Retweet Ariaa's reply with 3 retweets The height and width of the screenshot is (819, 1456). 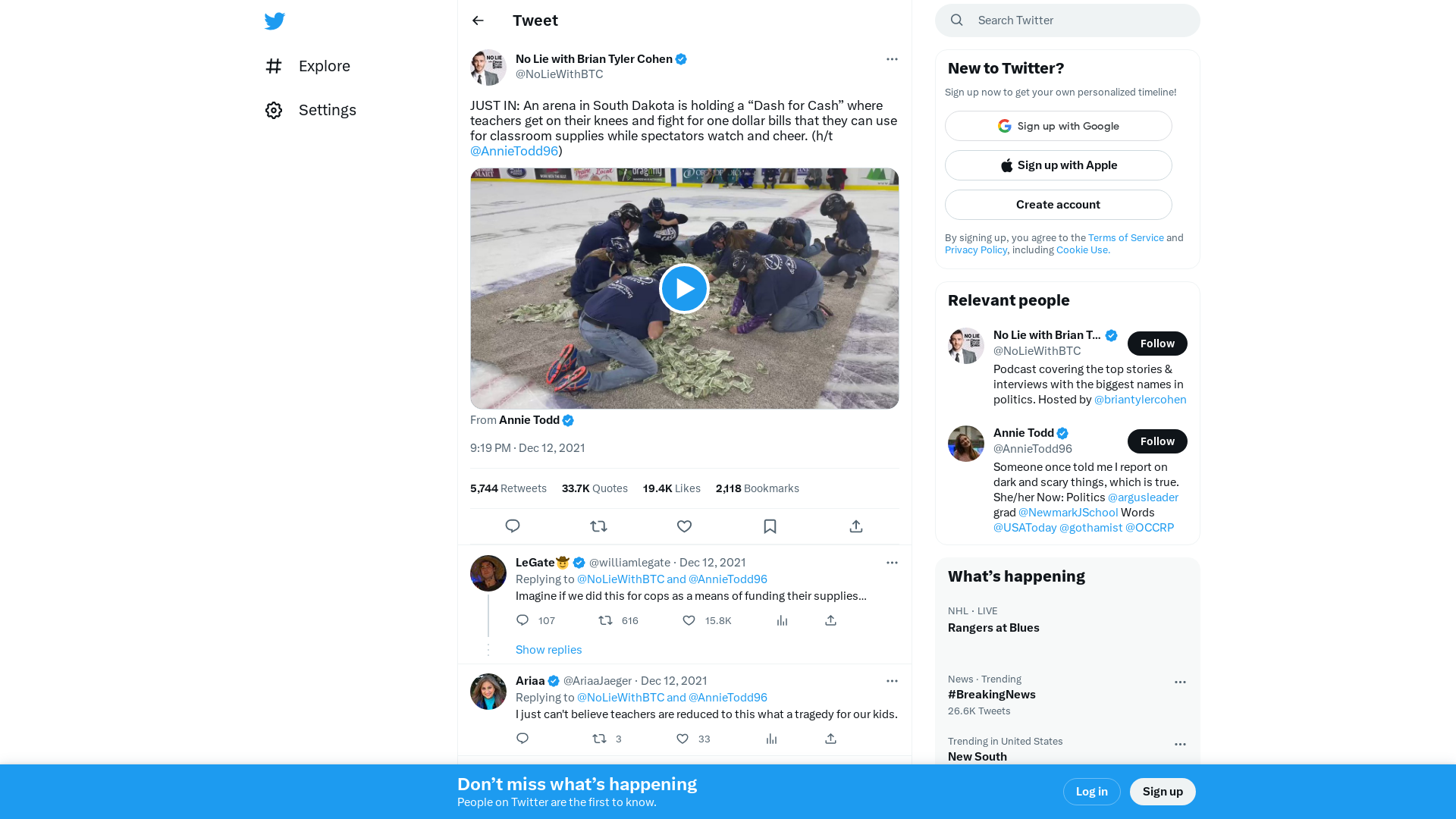coord(599,739)
